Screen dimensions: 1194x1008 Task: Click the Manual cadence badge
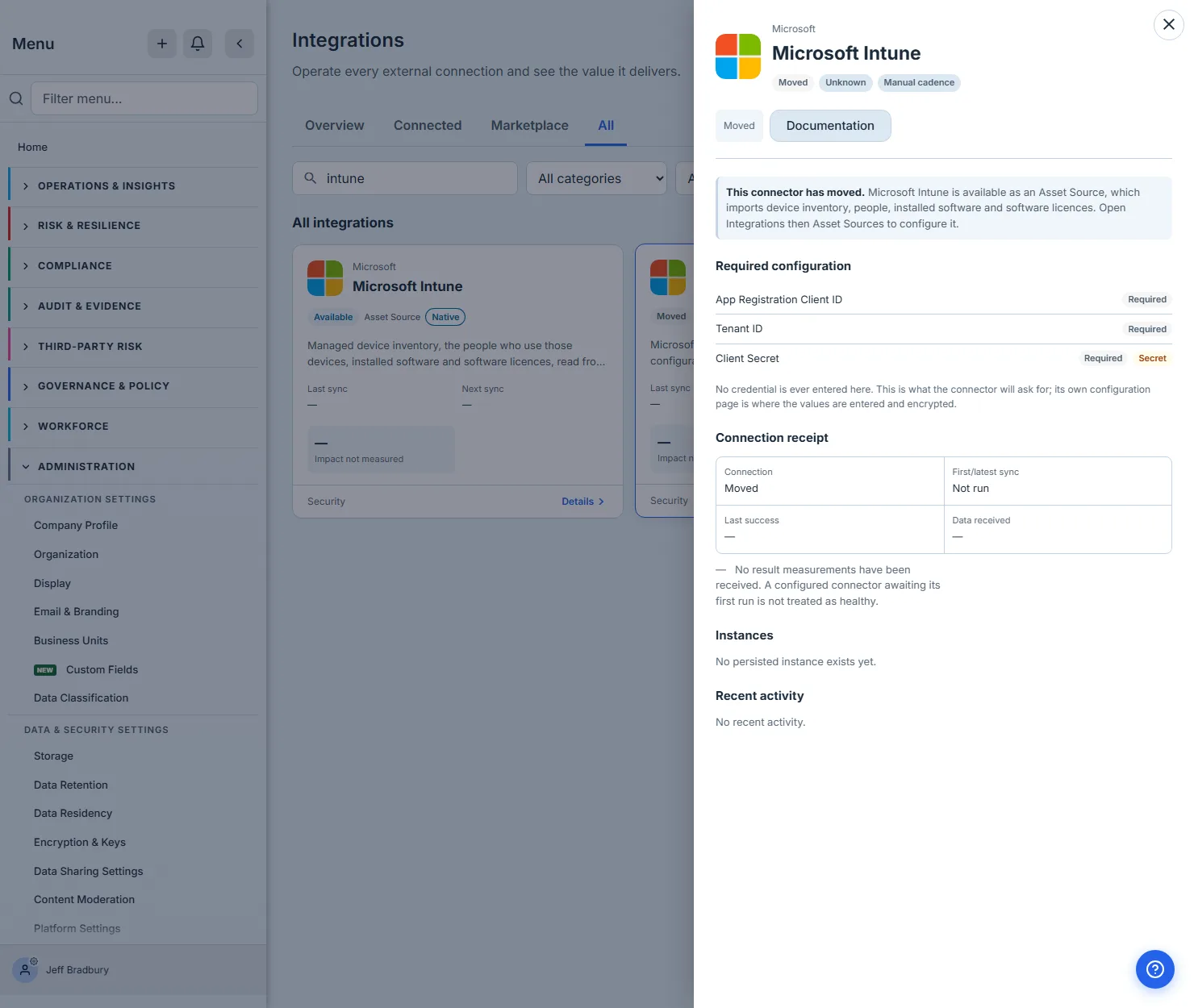tap(919, 83)
